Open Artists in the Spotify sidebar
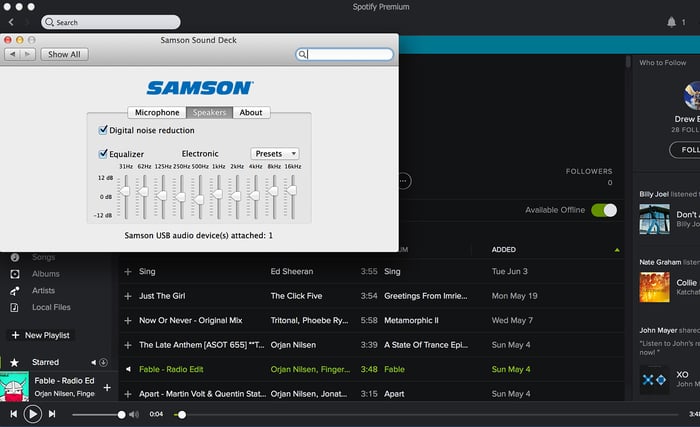700x427 pixels. coord(43,290)
